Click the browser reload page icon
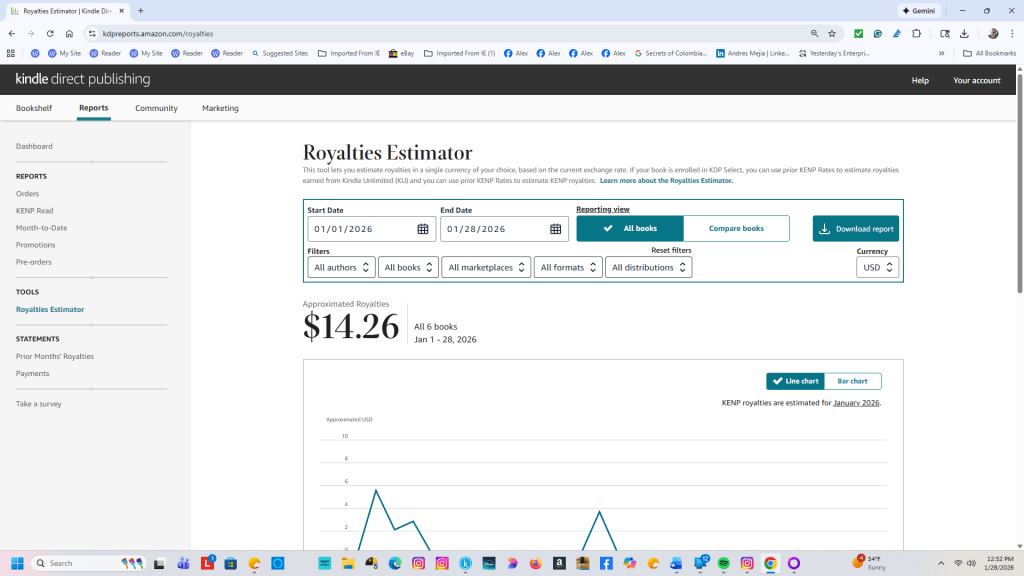This screenshot has width=1024, height=576. pyautogui.click(x=50, y=33)
